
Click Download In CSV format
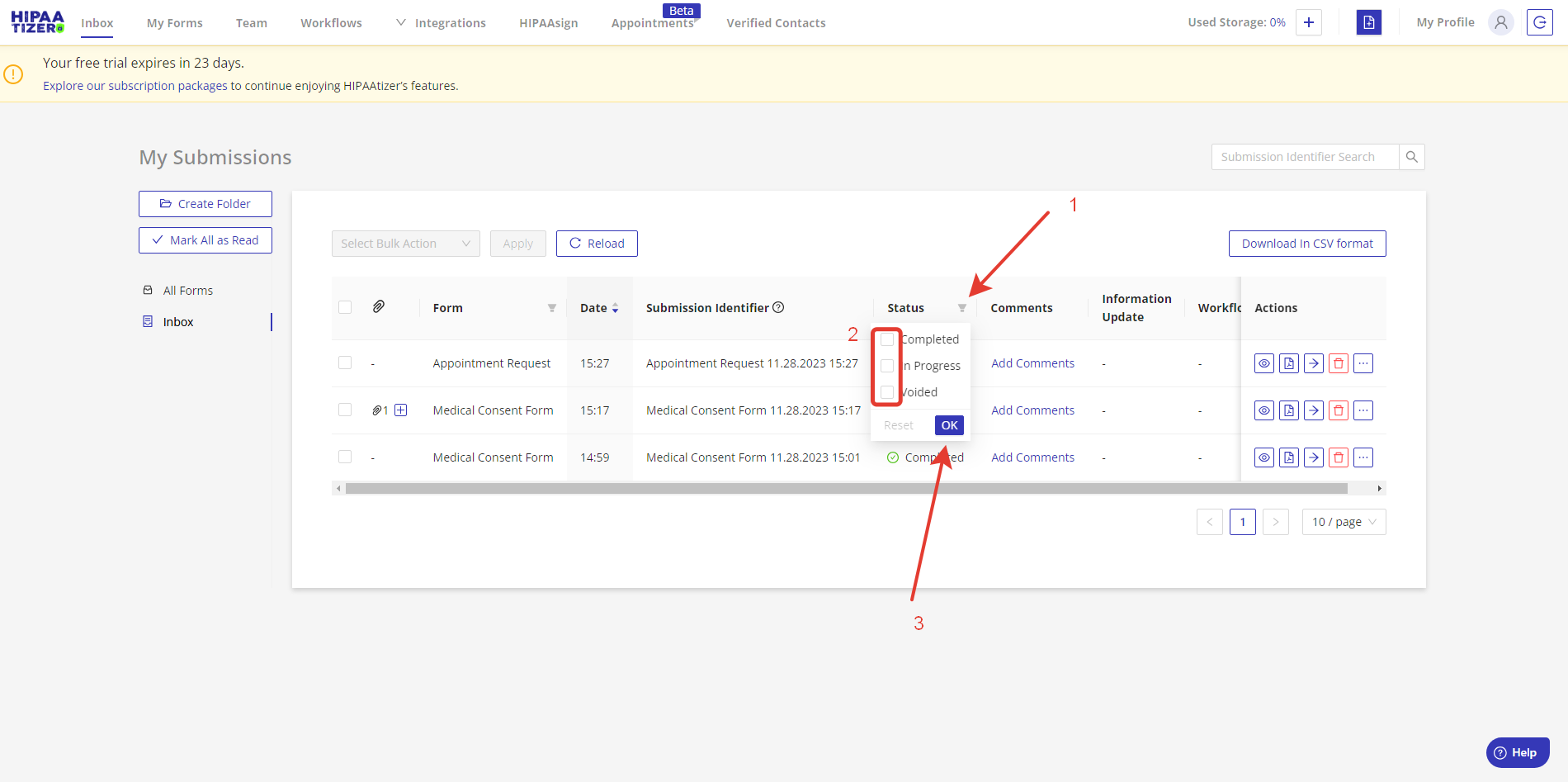pyautogui.click(x=1307, y=244)
